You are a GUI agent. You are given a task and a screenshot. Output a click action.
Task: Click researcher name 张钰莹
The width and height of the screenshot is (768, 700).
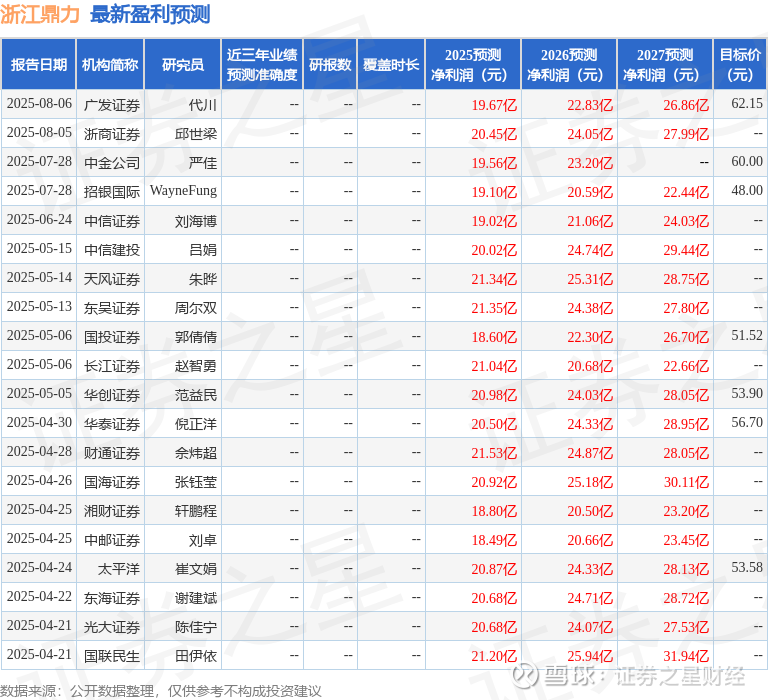pos(196,482)
